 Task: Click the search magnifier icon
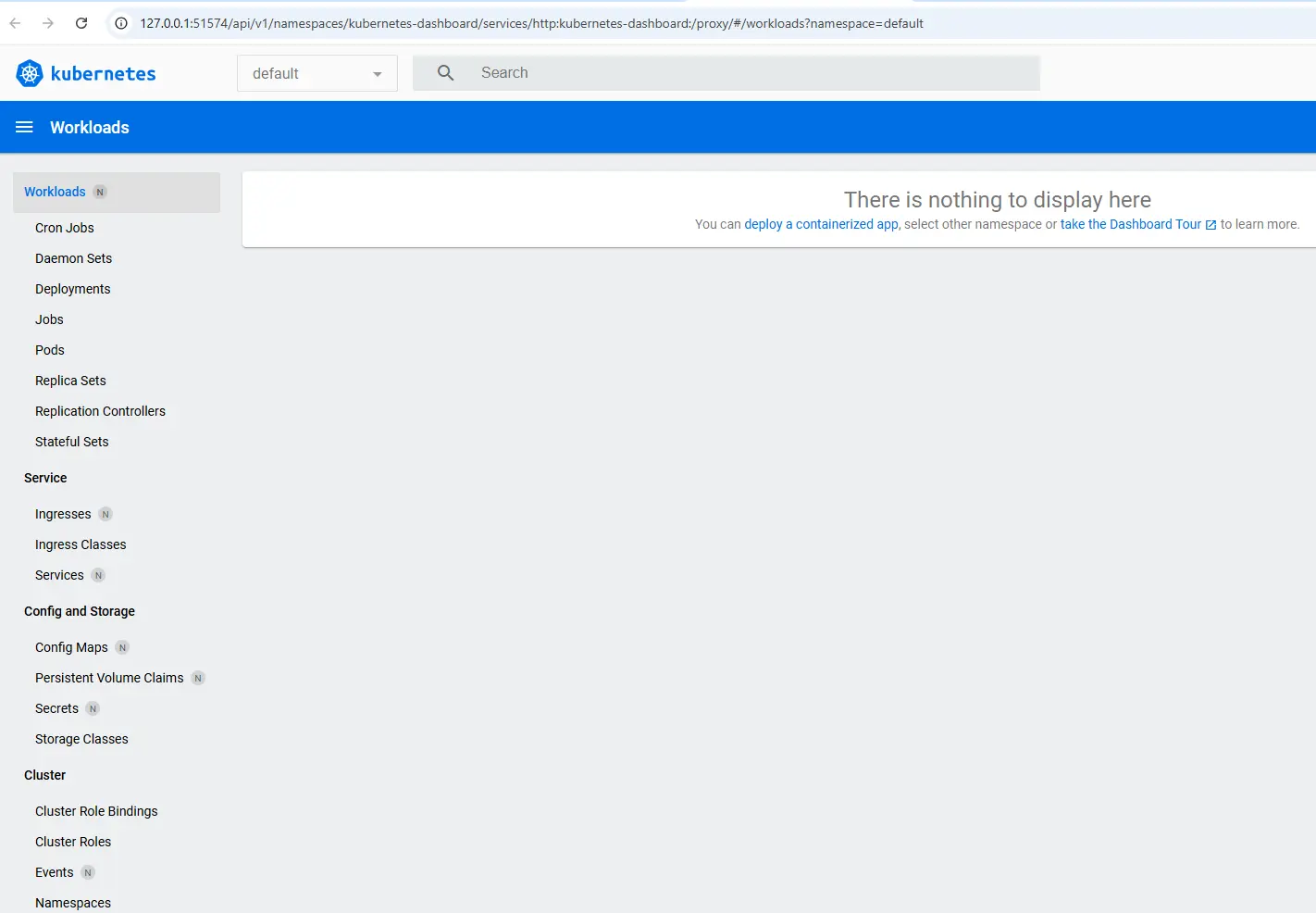[x=445, y=73]
